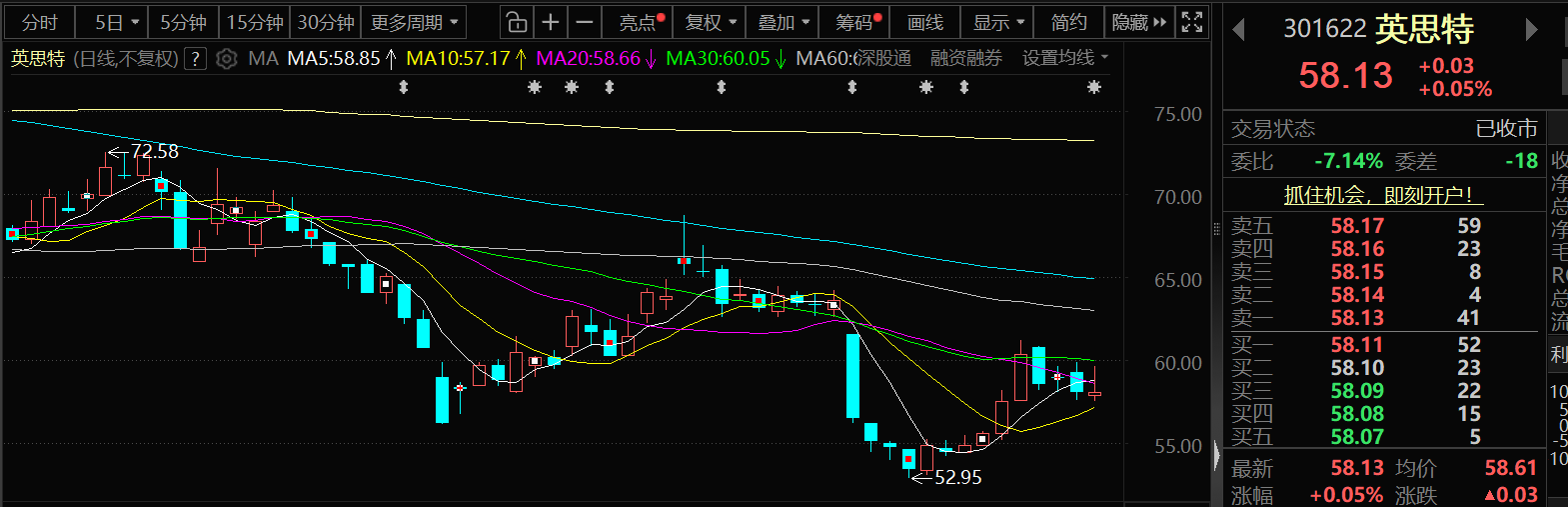The height and width of the screenshot is (507, 1568).
Task: Toggle the chart lock icon
Action: pyautogui.click(x=516, y=22)
